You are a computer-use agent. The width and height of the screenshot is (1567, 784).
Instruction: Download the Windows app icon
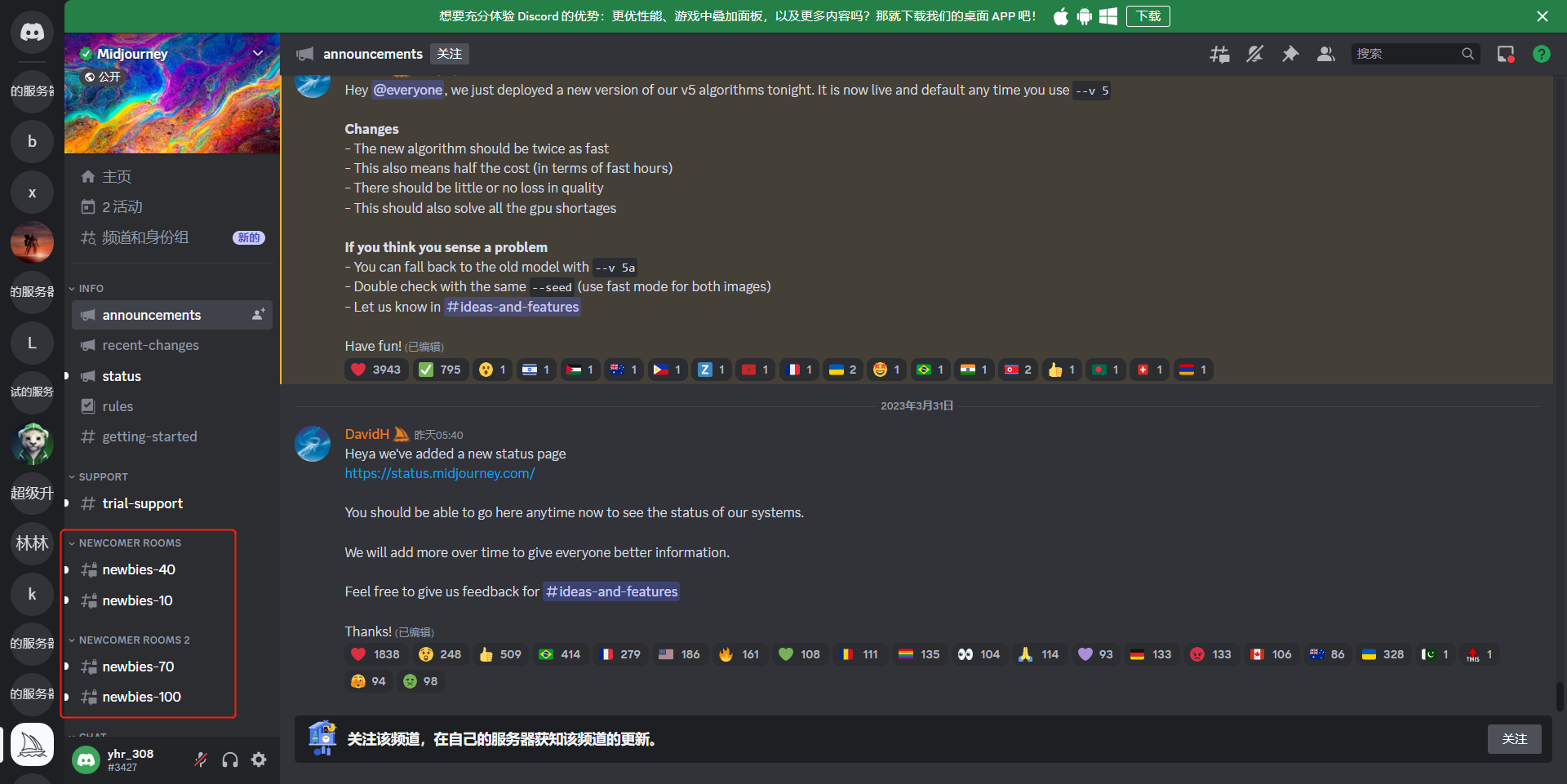1108,16
